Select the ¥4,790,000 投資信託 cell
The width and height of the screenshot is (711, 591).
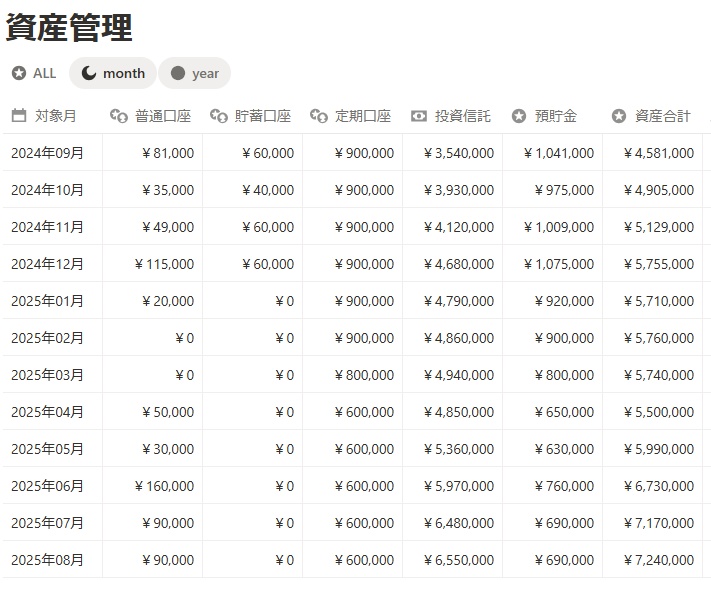coord(453,301)
